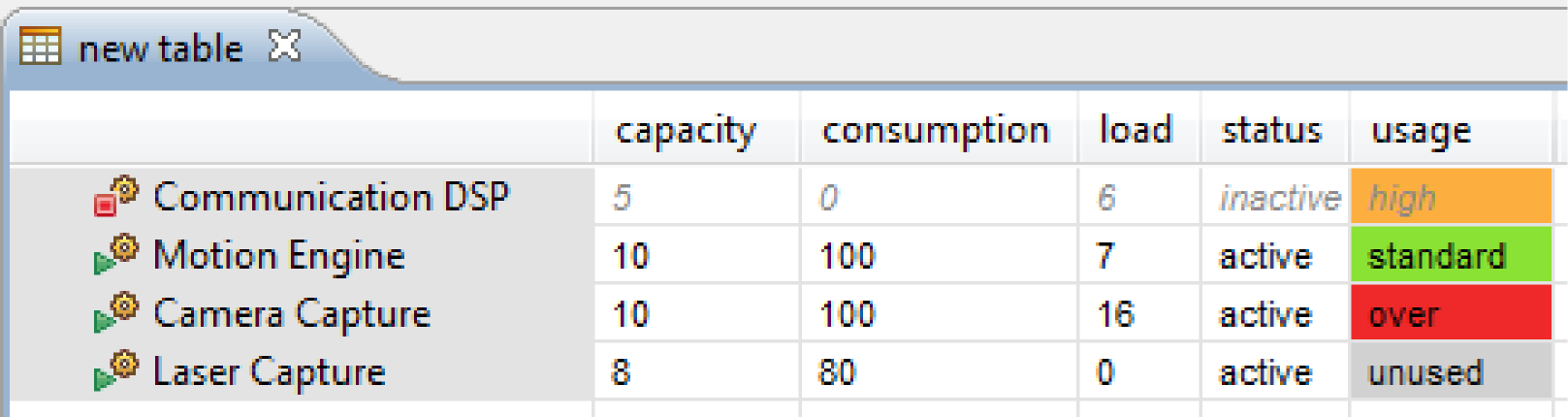Click the table icon on new table tab

(40, 46)
